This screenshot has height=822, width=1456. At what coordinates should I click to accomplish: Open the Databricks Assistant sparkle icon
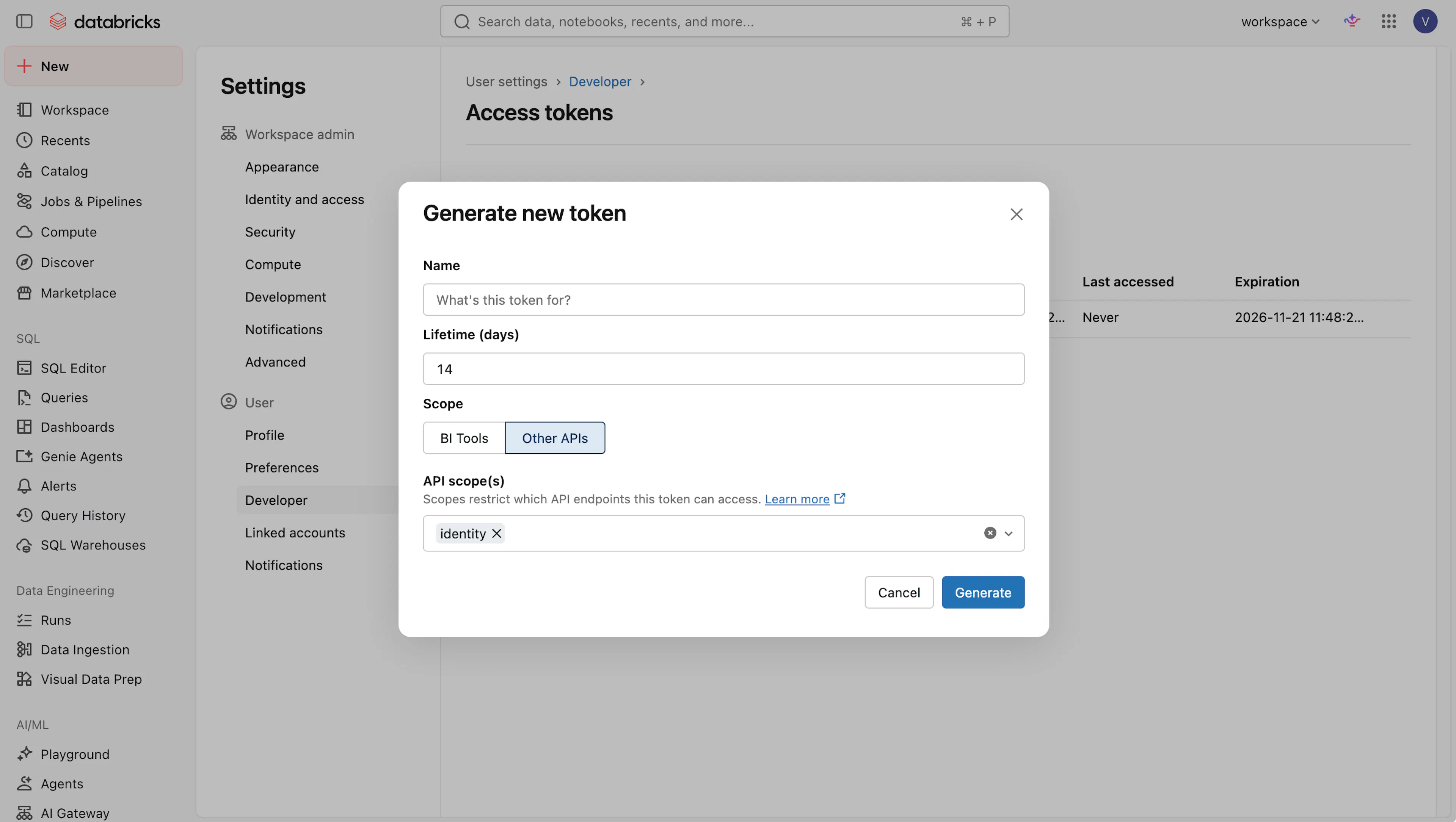tap(1351, 22)
